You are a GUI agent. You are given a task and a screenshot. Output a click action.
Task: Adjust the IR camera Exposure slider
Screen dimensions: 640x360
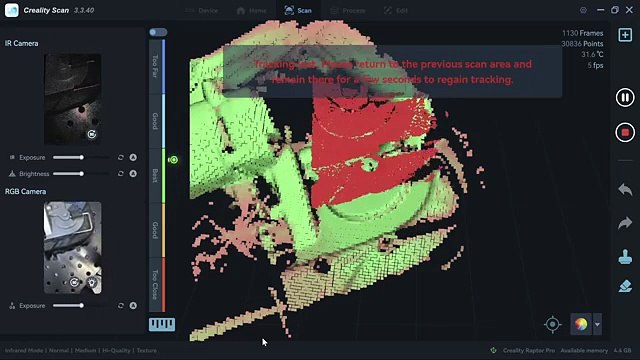point(81,157)
